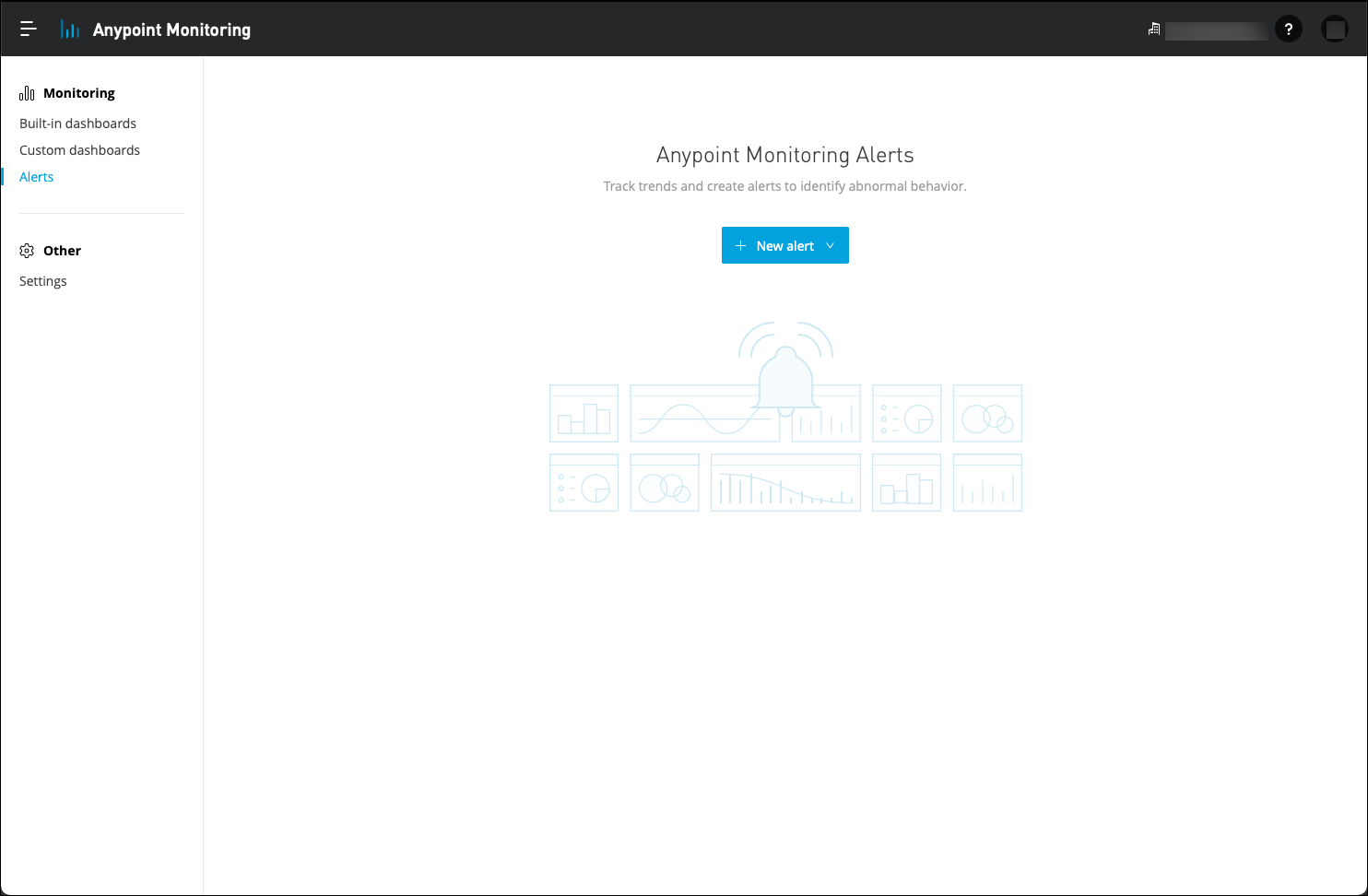Click the plus icon on New alert
1368x896 pixels.
(740, 245)
